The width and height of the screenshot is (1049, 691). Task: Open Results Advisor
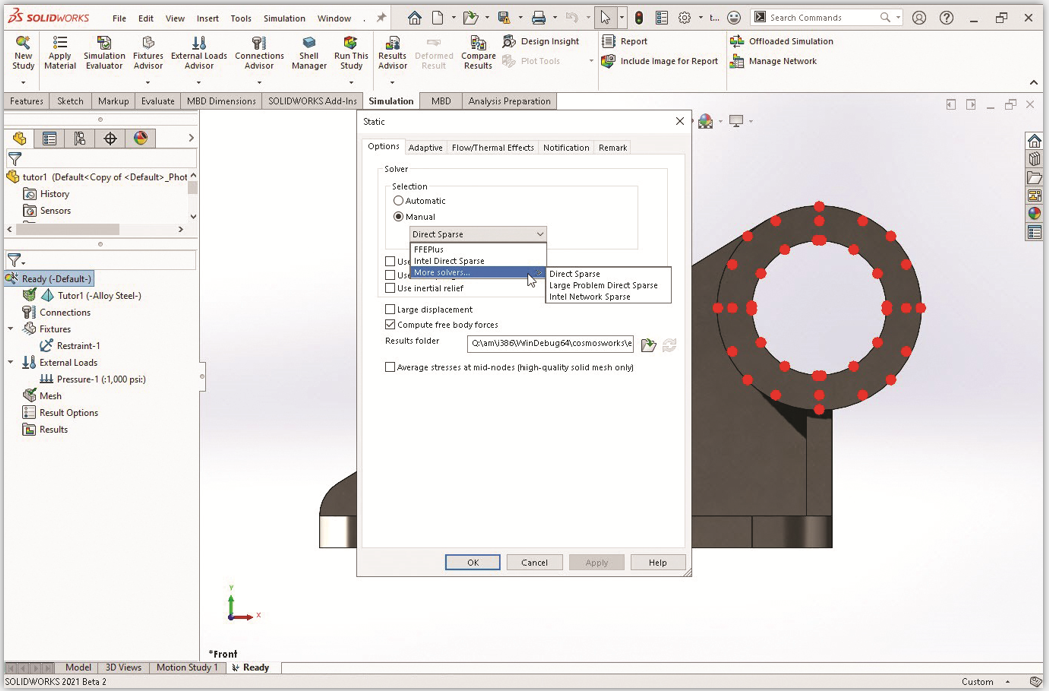click(x=393, y=53)
